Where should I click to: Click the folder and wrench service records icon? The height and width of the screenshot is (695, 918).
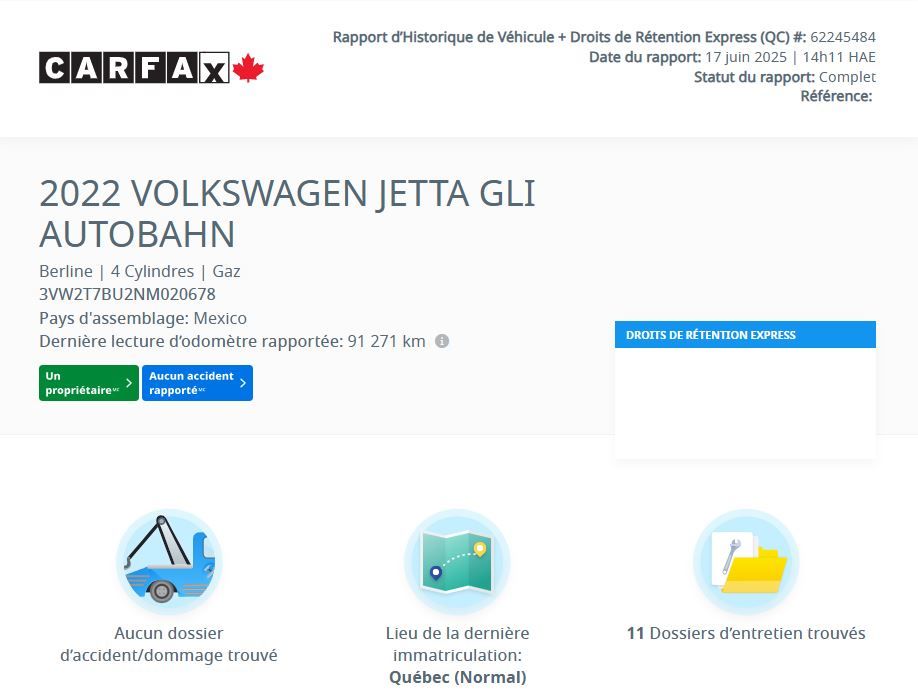(x=746, y=561)
